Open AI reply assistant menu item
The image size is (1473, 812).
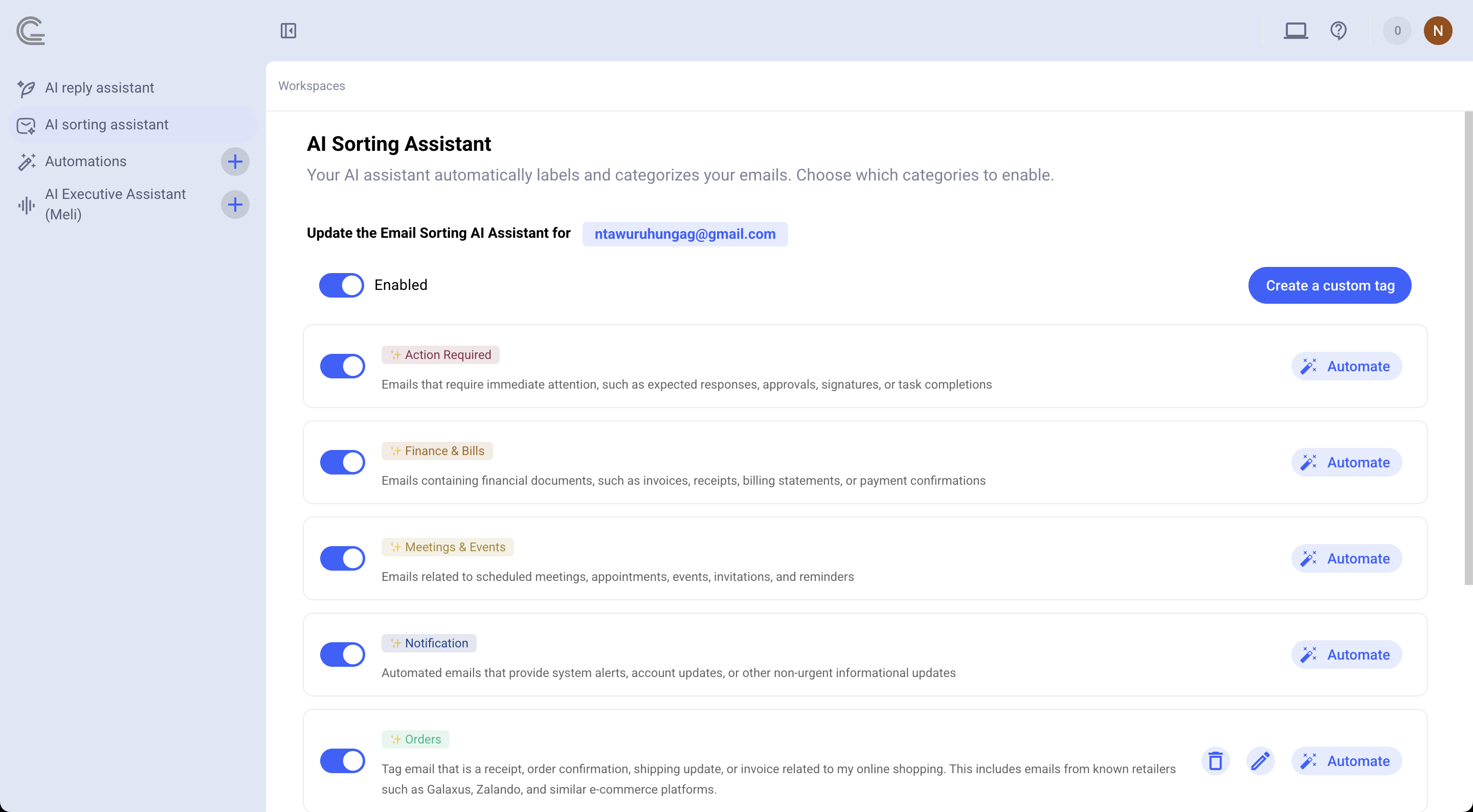pos(100,88)
